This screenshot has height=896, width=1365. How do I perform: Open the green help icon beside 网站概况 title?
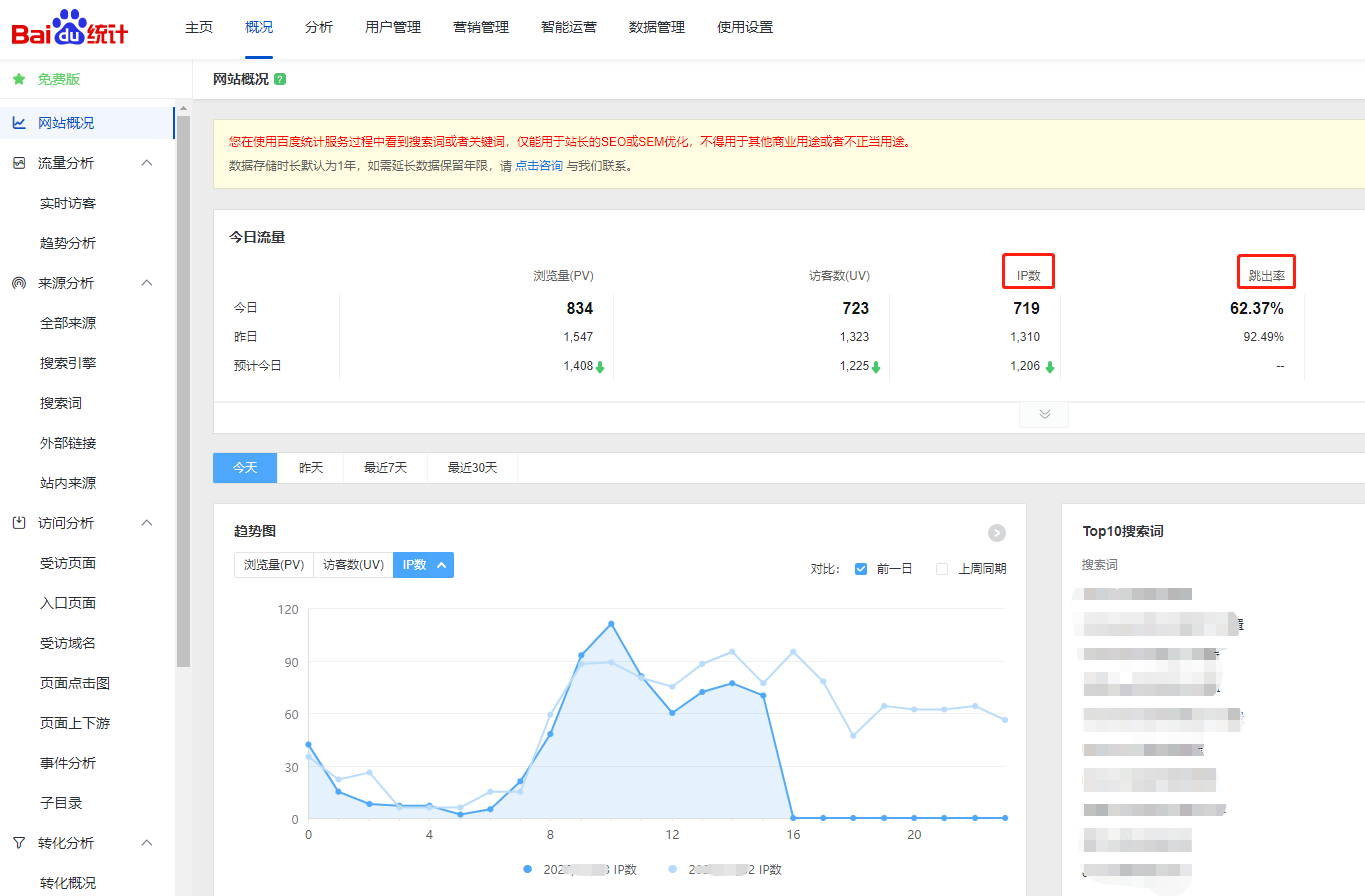[280, 79]
